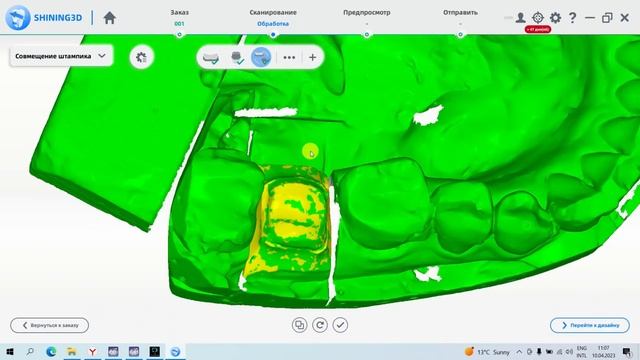The height and width of the screenshot is (360, 640).
Task: Open the scan settings gear button
Action: 141,57
